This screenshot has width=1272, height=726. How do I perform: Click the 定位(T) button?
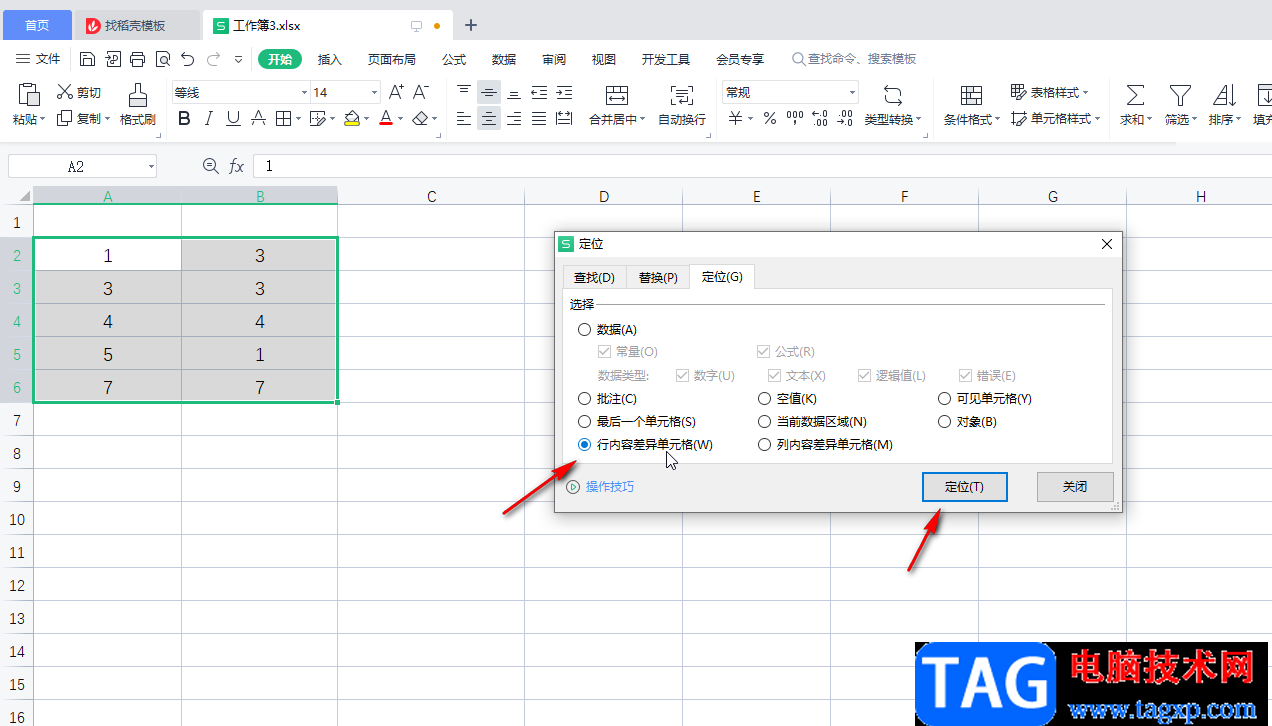[x=964, y=487]
